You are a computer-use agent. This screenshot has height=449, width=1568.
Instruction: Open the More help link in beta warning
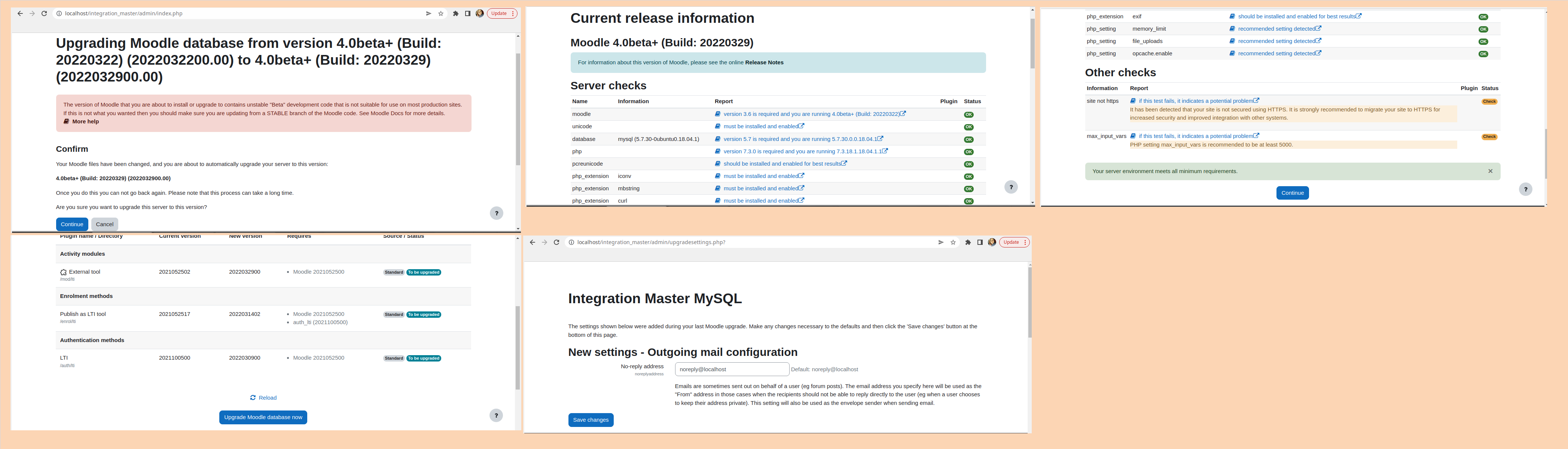click(81, 122)
